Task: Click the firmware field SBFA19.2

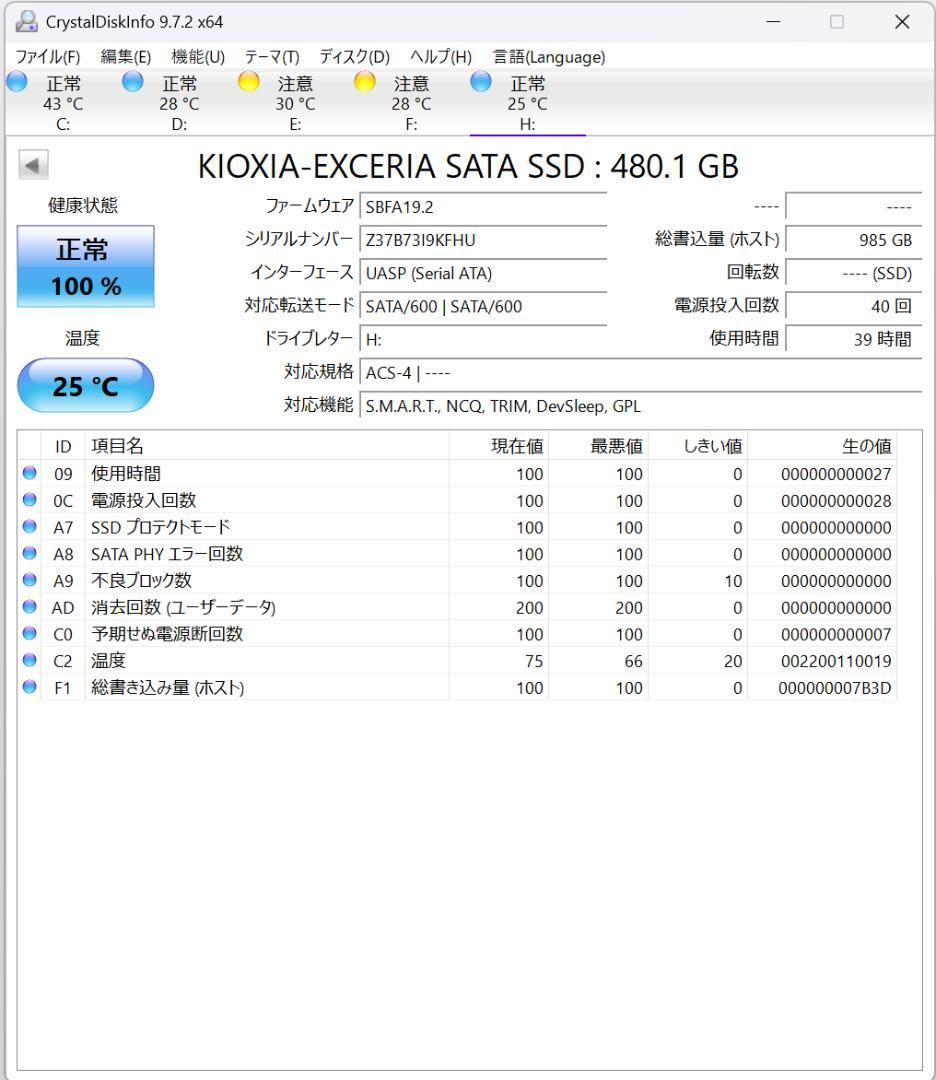Action: tap(483, 207)
